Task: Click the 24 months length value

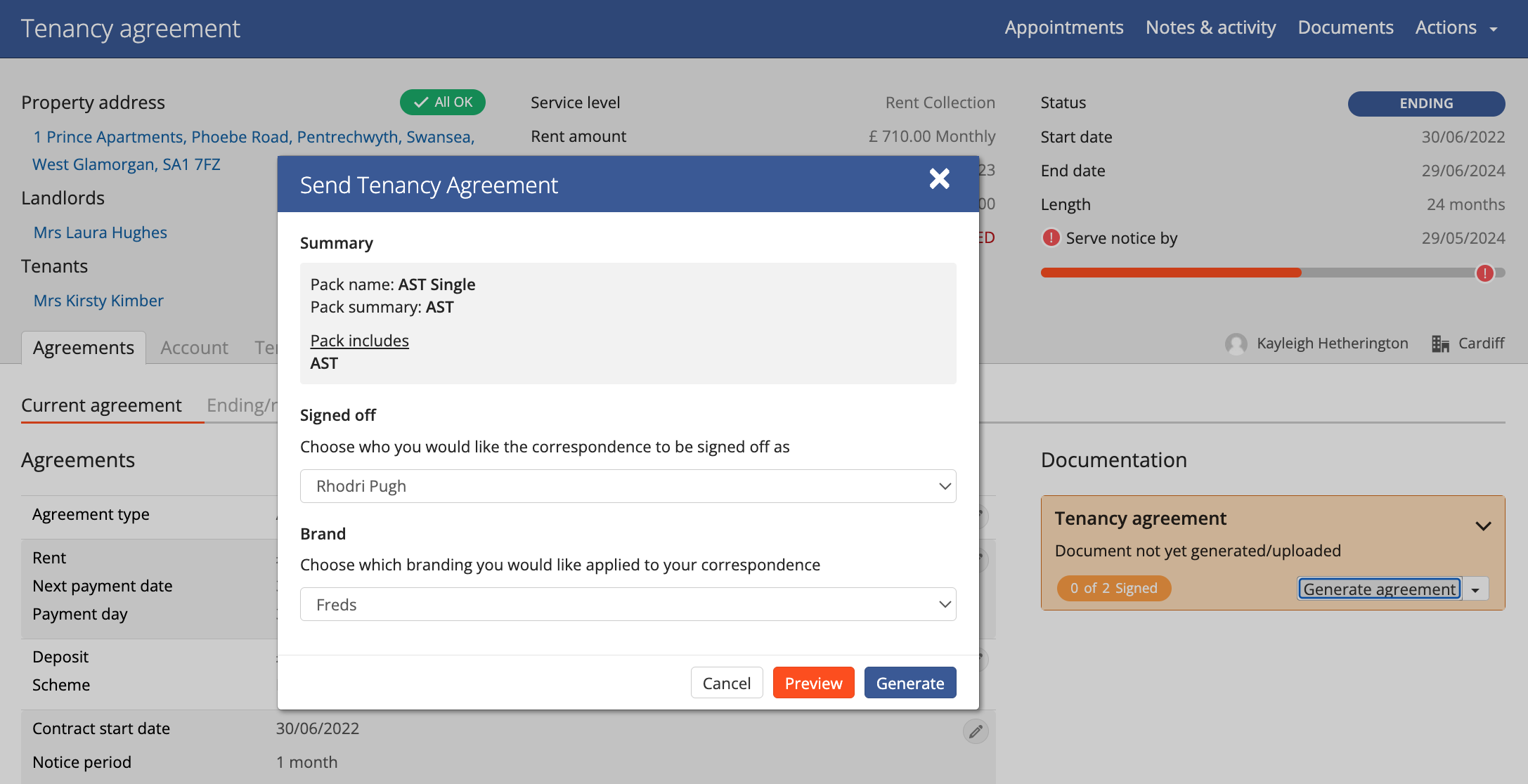Action: (x=1465, y=204)
